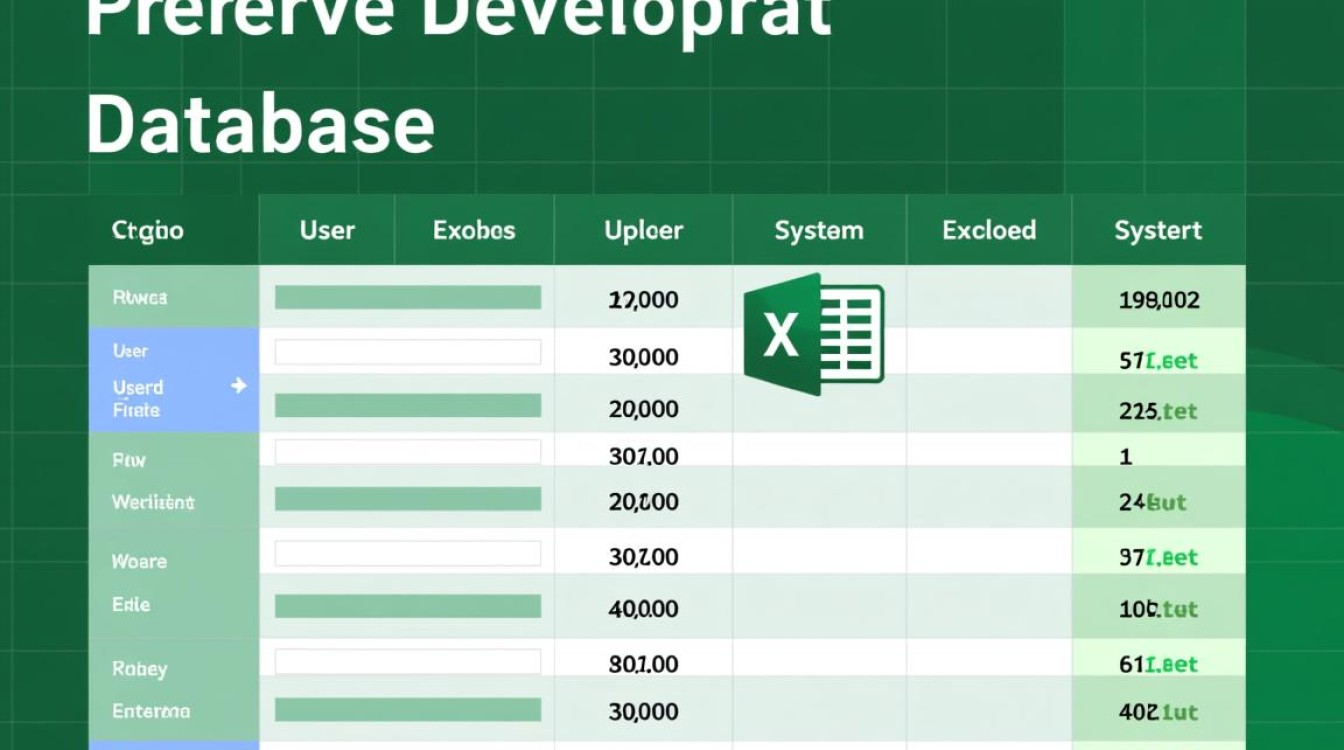
Task: Select the 198,002 cell under Systert
Action: tap(1159, 299)
